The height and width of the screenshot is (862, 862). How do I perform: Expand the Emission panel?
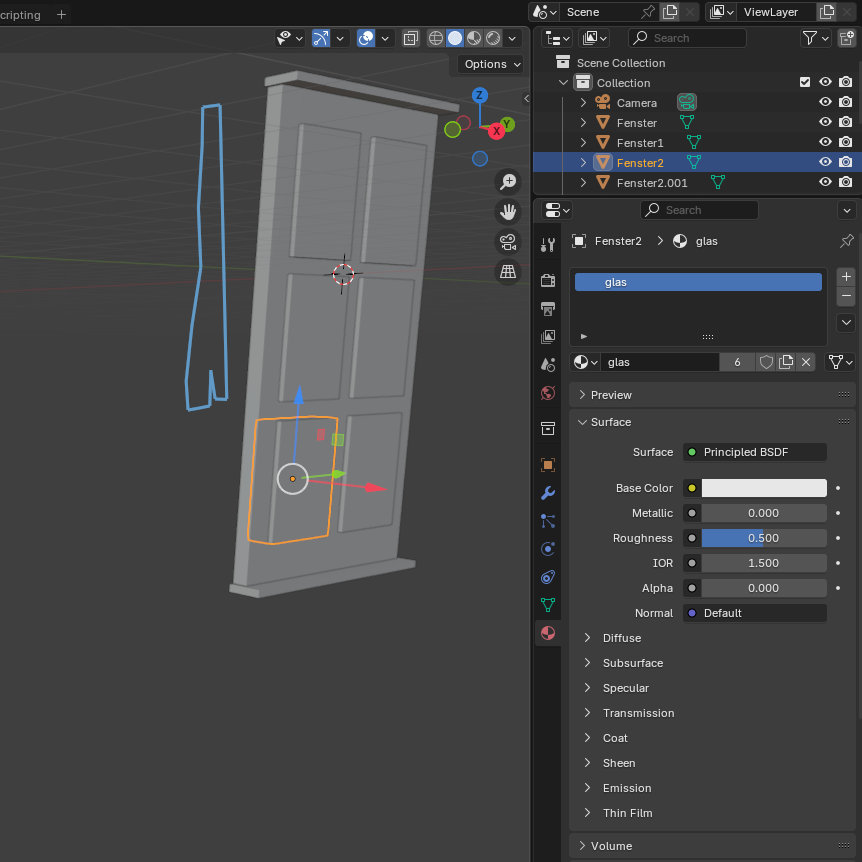[626, 788]
